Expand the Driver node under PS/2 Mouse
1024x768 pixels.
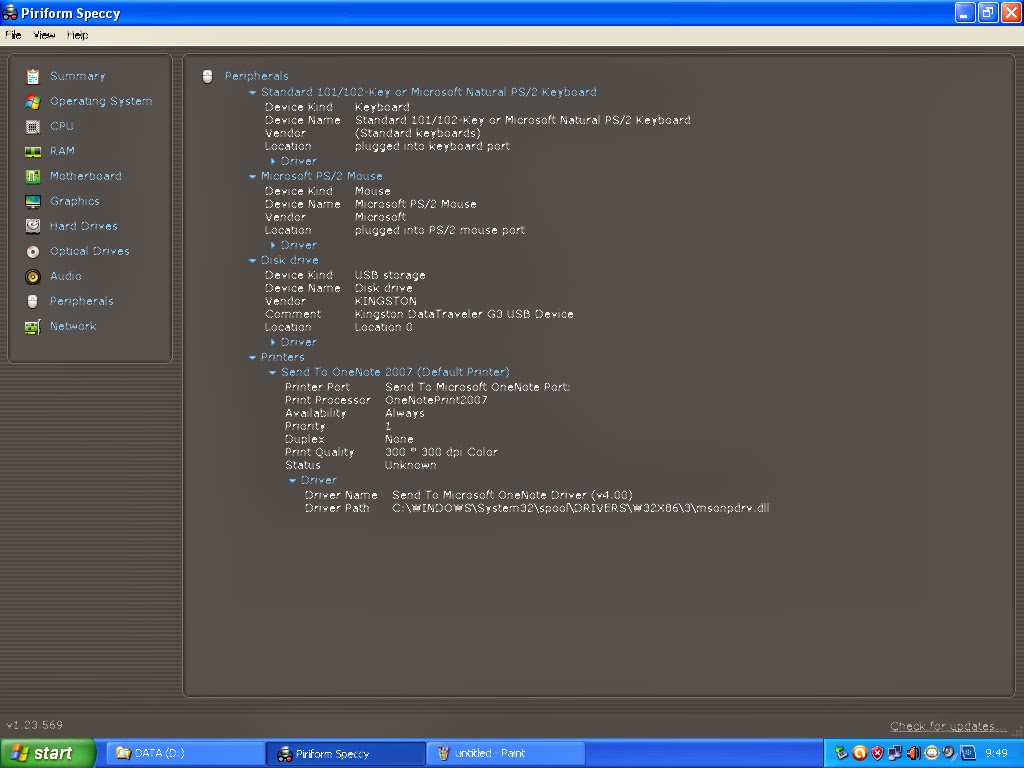273,246
